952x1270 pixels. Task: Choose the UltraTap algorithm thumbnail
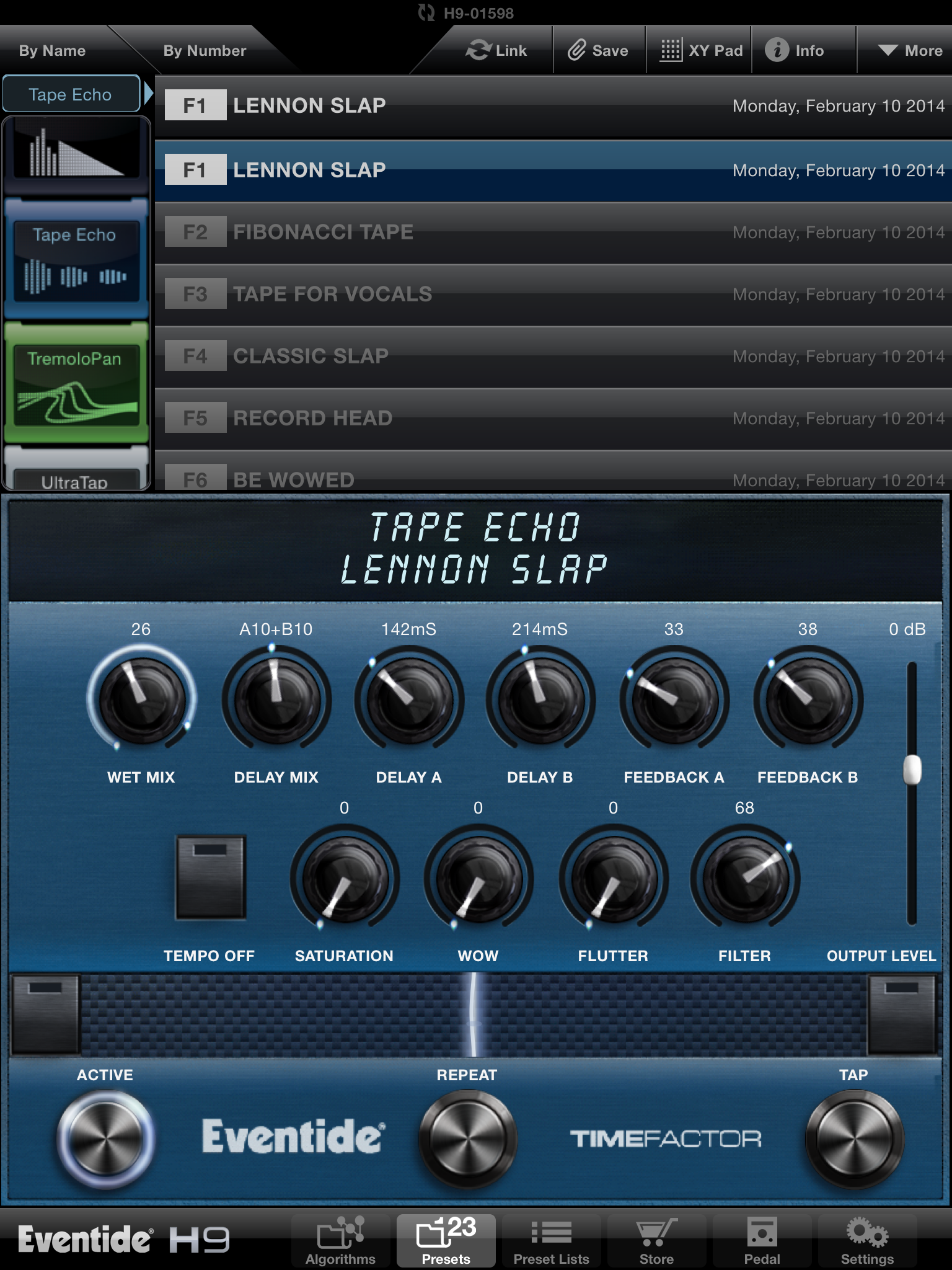click(x=76, y=469)
